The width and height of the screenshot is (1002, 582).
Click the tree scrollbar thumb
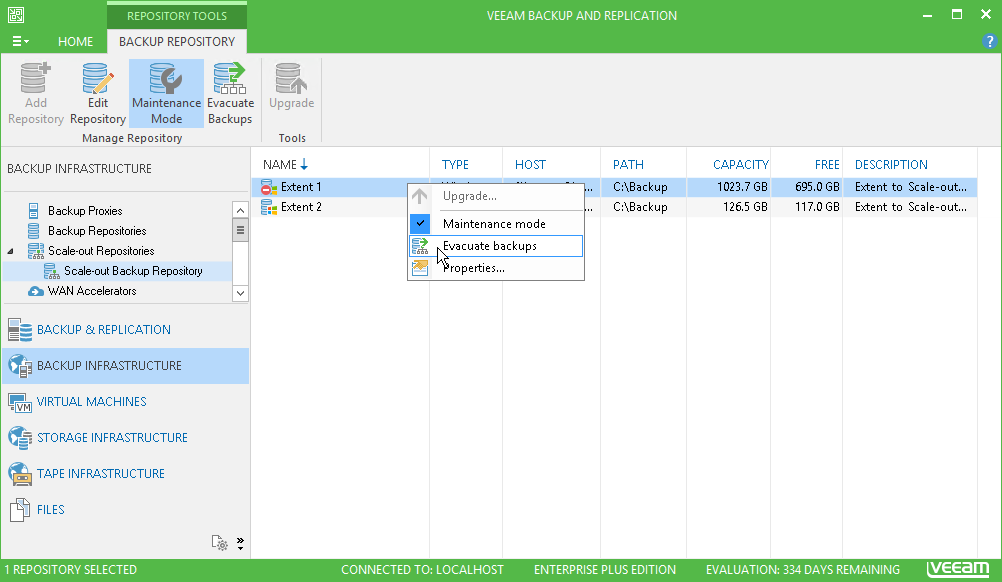[x=240, y=230]
